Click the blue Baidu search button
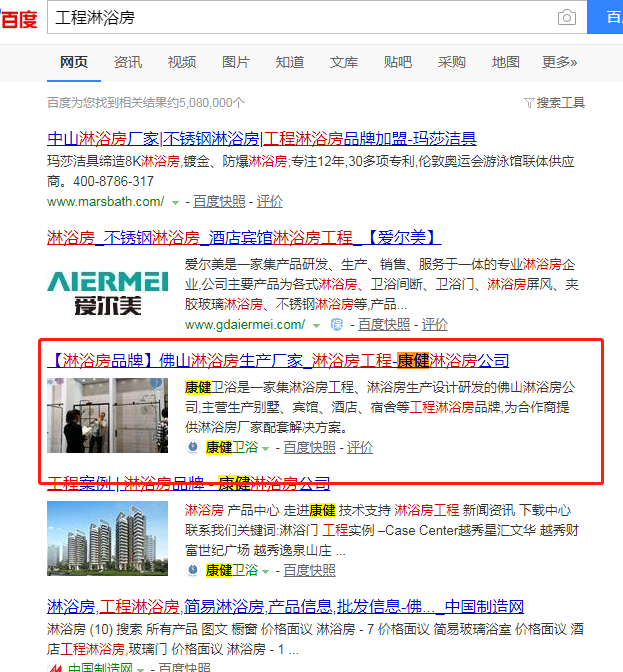This screenshot has width=623, height=672. (x=605, y=17)
